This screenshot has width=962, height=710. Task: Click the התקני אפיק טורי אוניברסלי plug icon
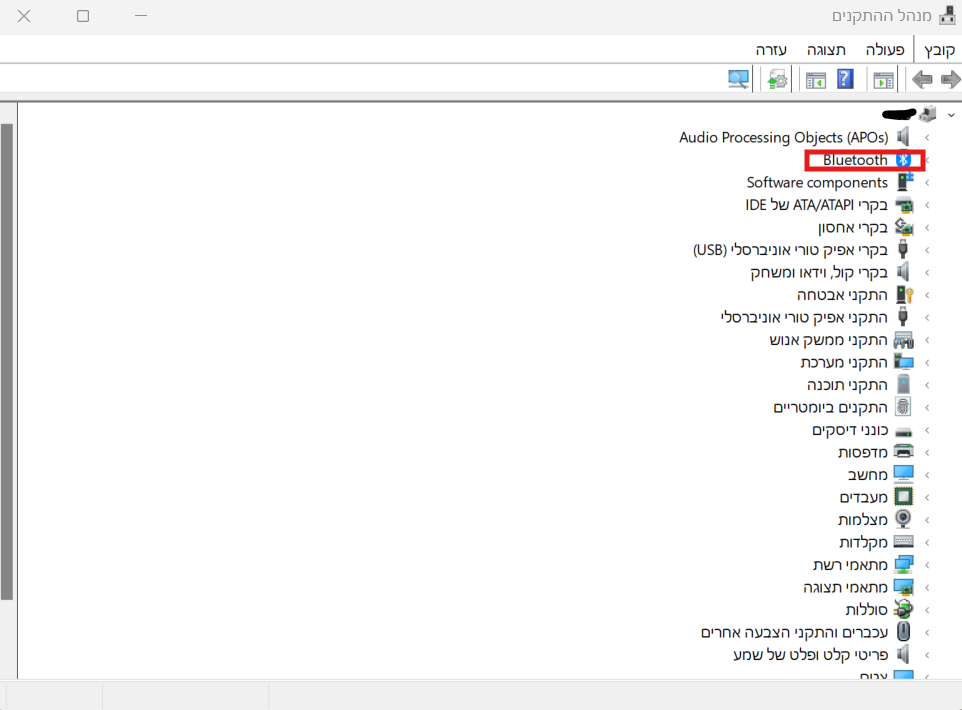point(903,317)
